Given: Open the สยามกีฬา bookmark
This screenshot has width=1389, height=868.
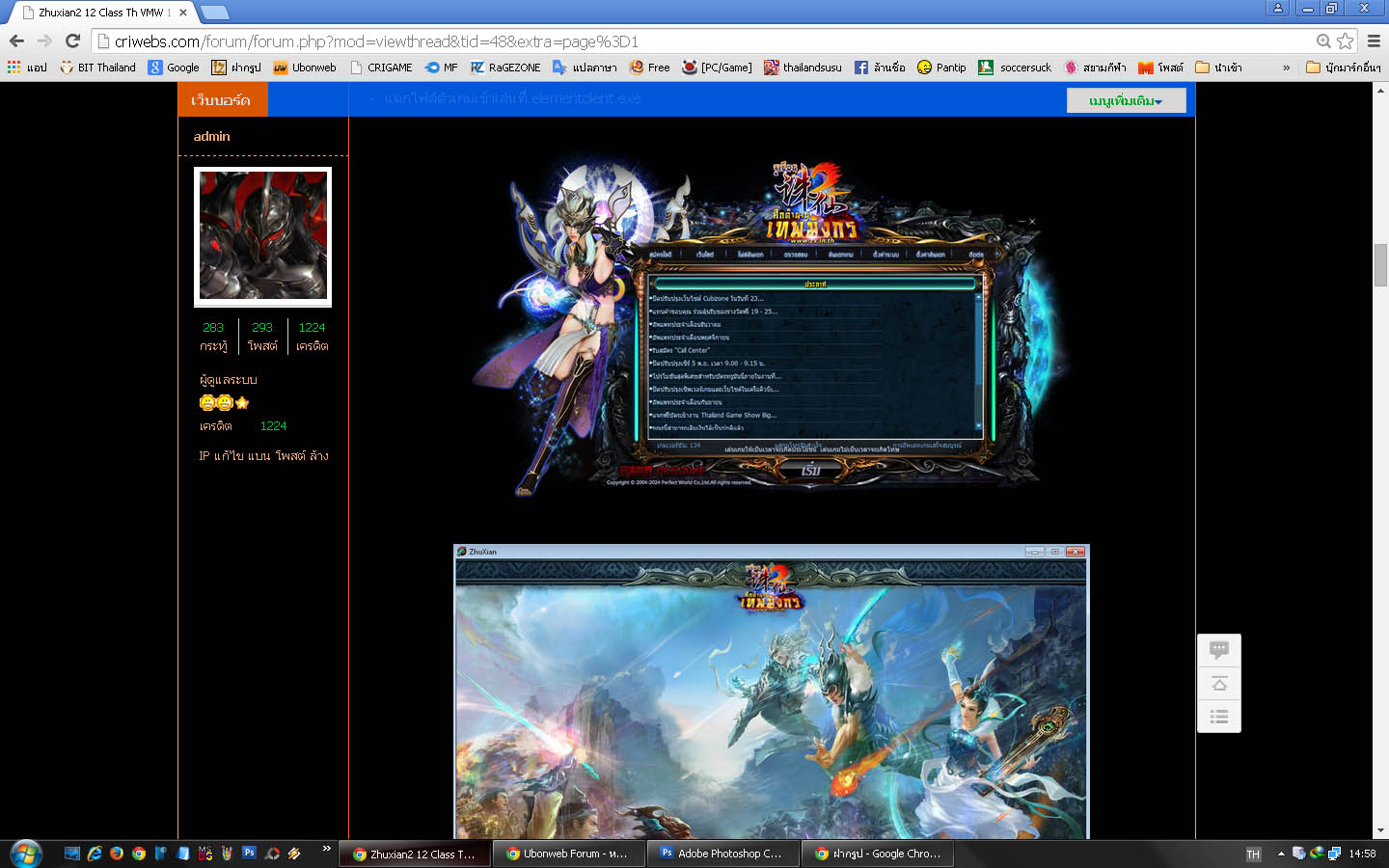Looking at the screenshot, I should click(x=1095, y=68).
